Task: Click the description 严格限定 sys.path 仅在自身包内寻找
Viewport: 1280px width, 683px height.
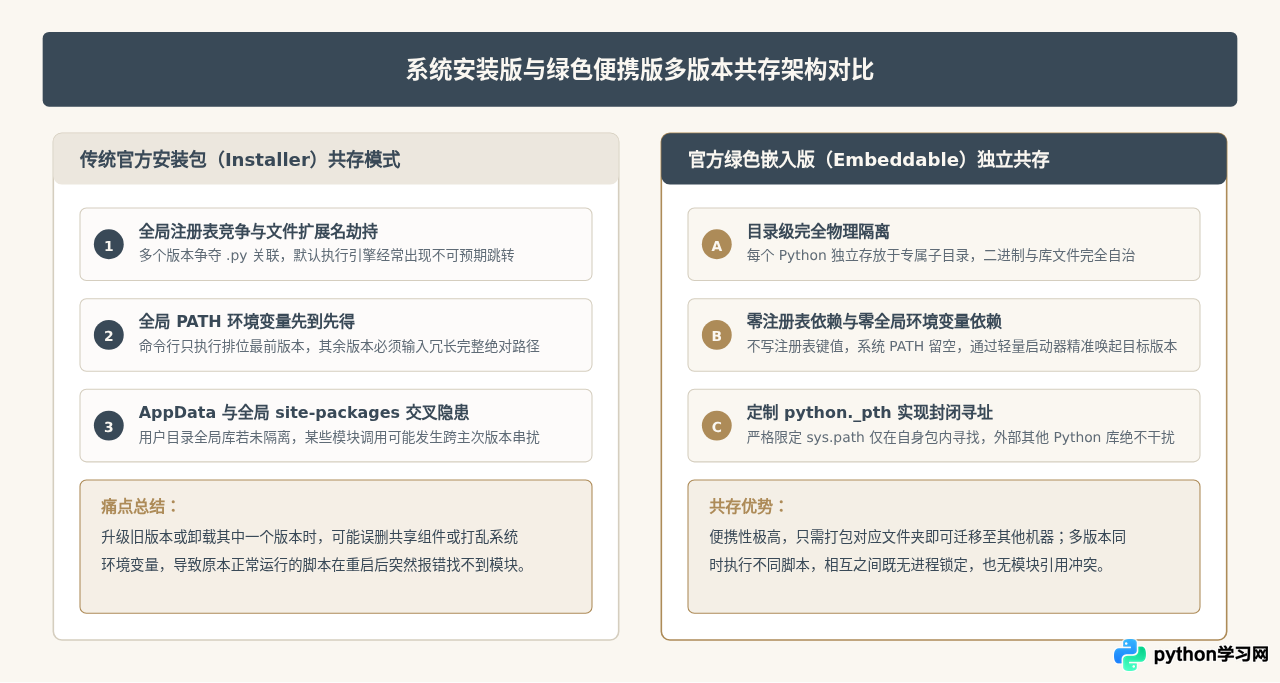Action: coord(961,437)
